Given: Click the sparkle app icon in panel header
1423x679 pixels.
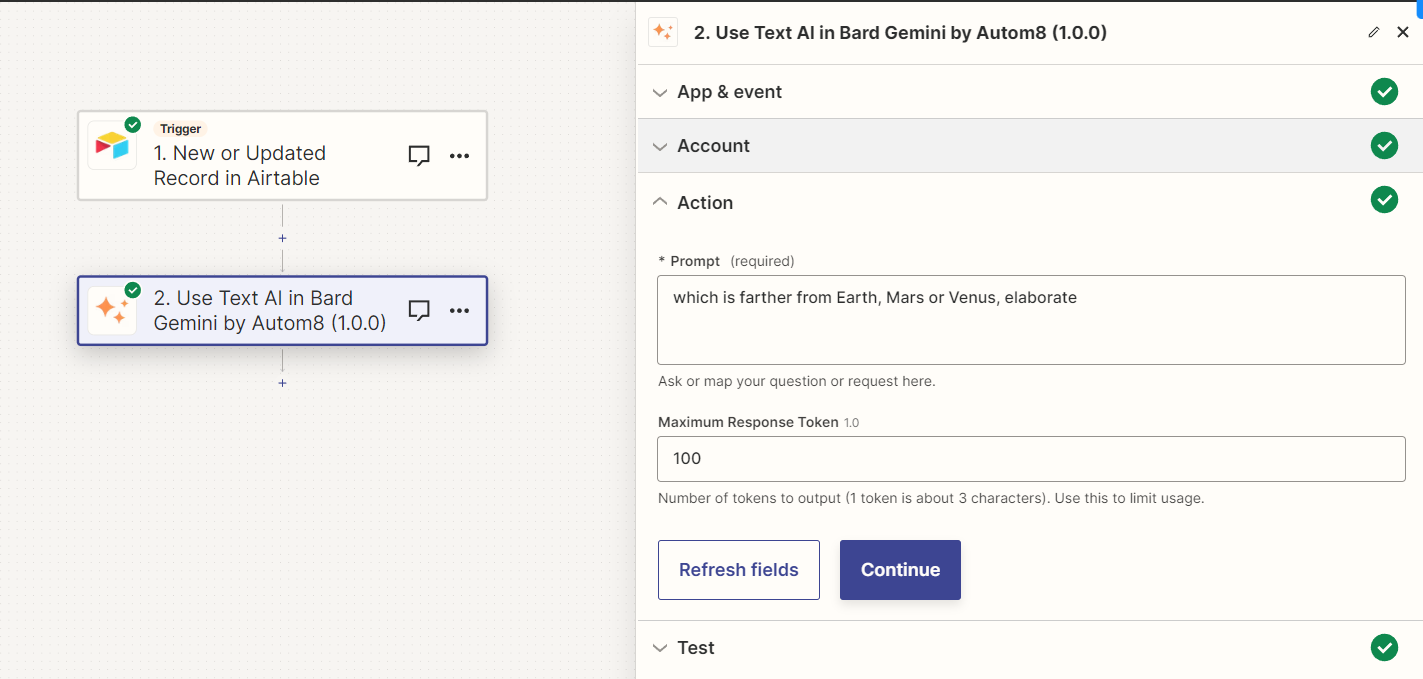Looking at the screenshot, I should click(x=663, y=32).
